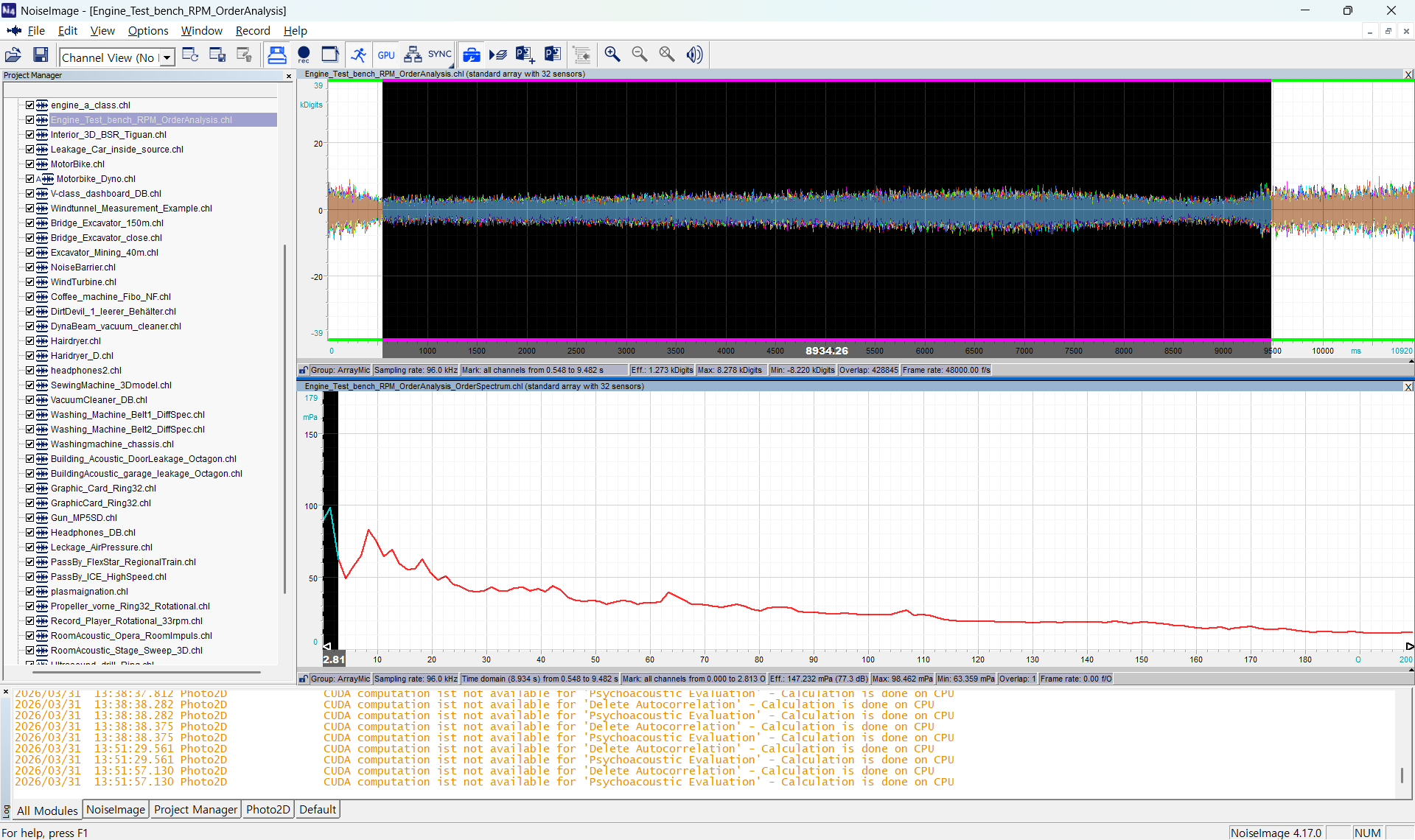Toggle the Project Manager panel icon
The image size is (1415, 840).
click(277, 55)
